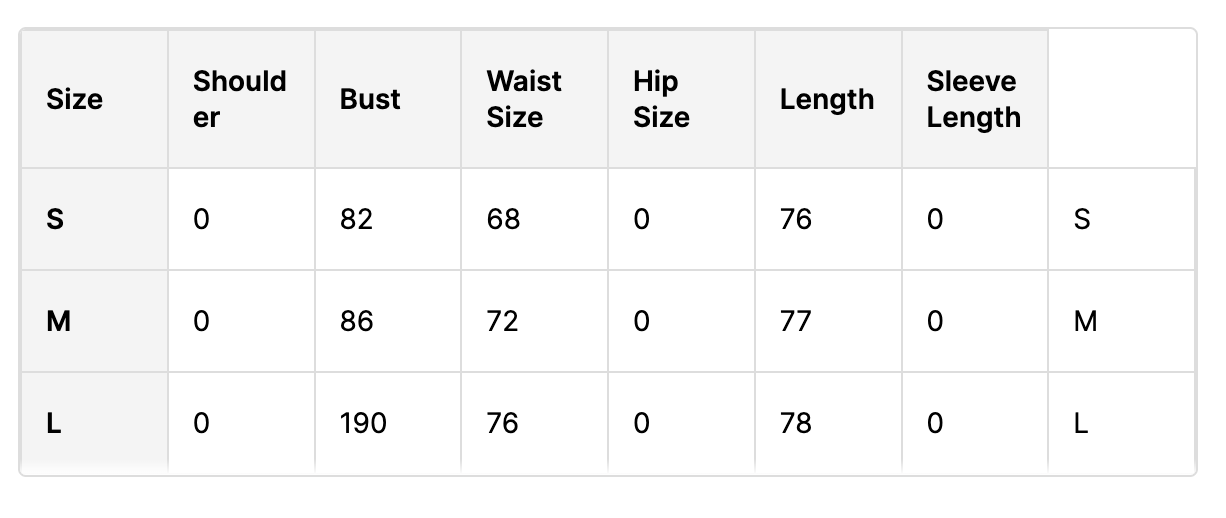
Task: Click the waist value 72
Action: (x=502, y=321)
